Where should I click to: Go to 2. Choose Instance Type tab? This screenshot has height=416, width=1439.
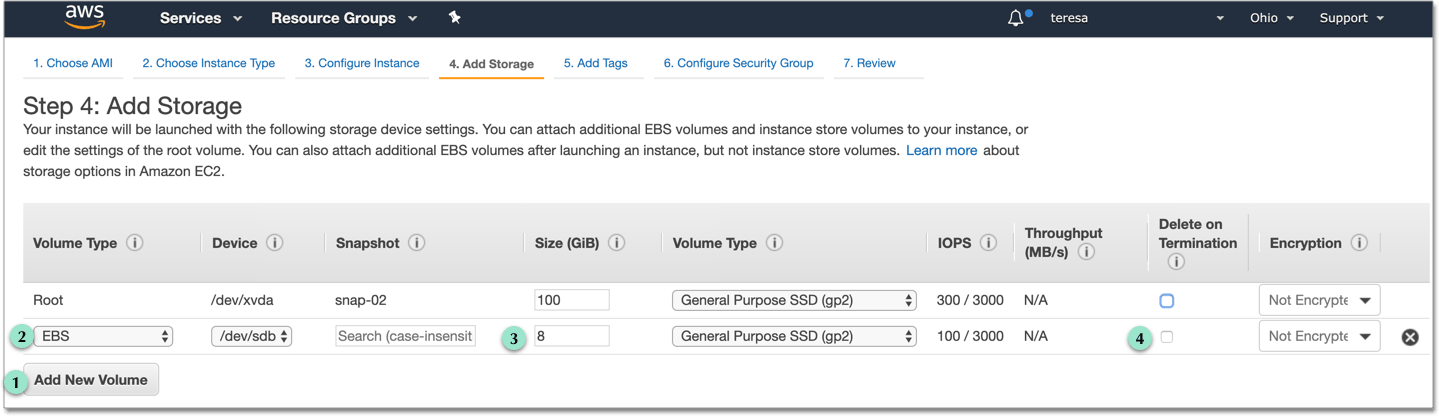(209, 63)
